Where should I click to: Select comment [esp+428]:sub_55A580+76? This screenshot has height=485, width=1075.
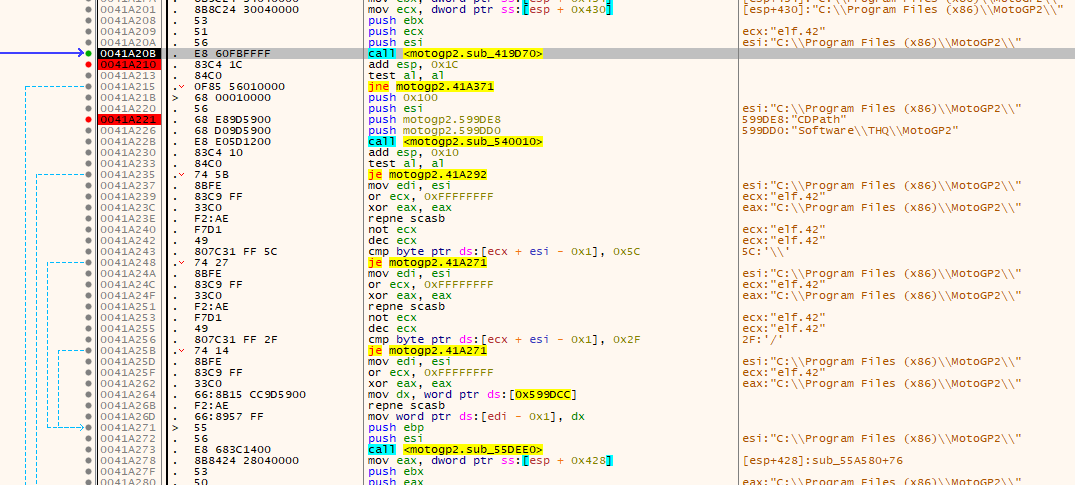[823, 460]
